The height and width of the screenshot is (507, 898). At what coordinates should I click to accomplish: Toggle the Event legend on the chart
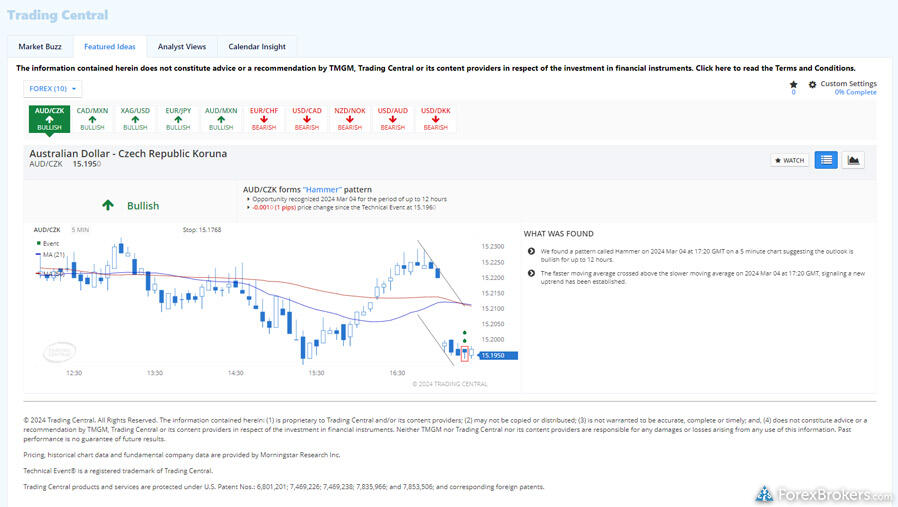(x=48, y=243)
